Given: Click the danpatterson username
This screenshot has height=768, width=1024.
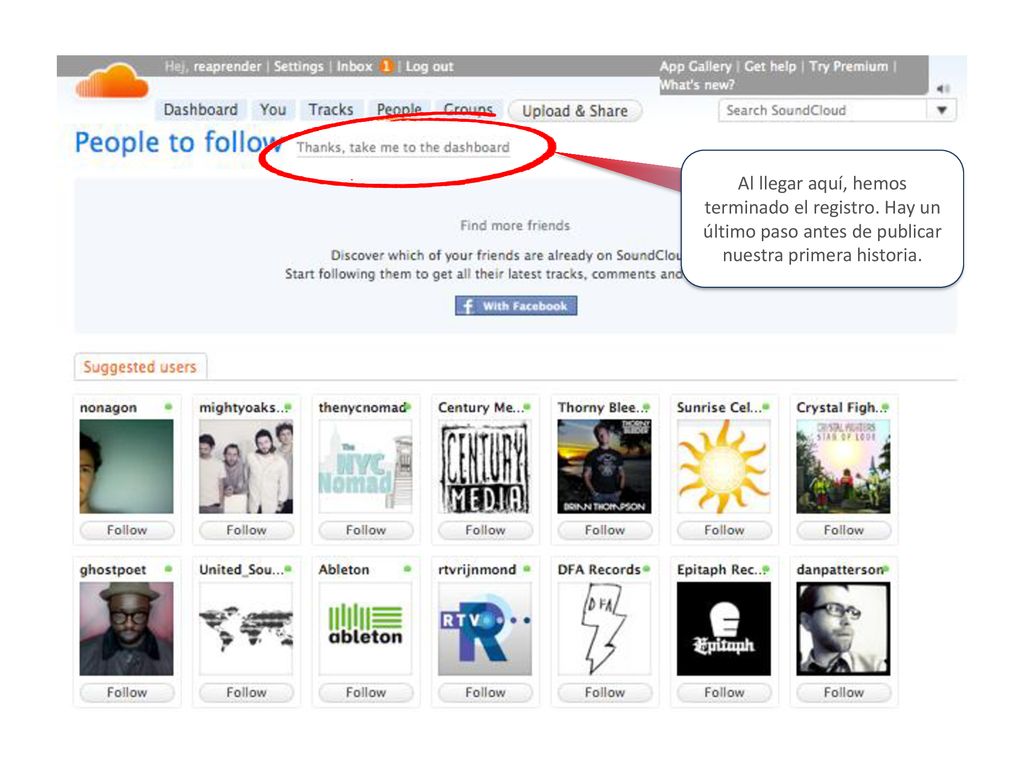Looking at the screenshot, I should pos(840,569).
